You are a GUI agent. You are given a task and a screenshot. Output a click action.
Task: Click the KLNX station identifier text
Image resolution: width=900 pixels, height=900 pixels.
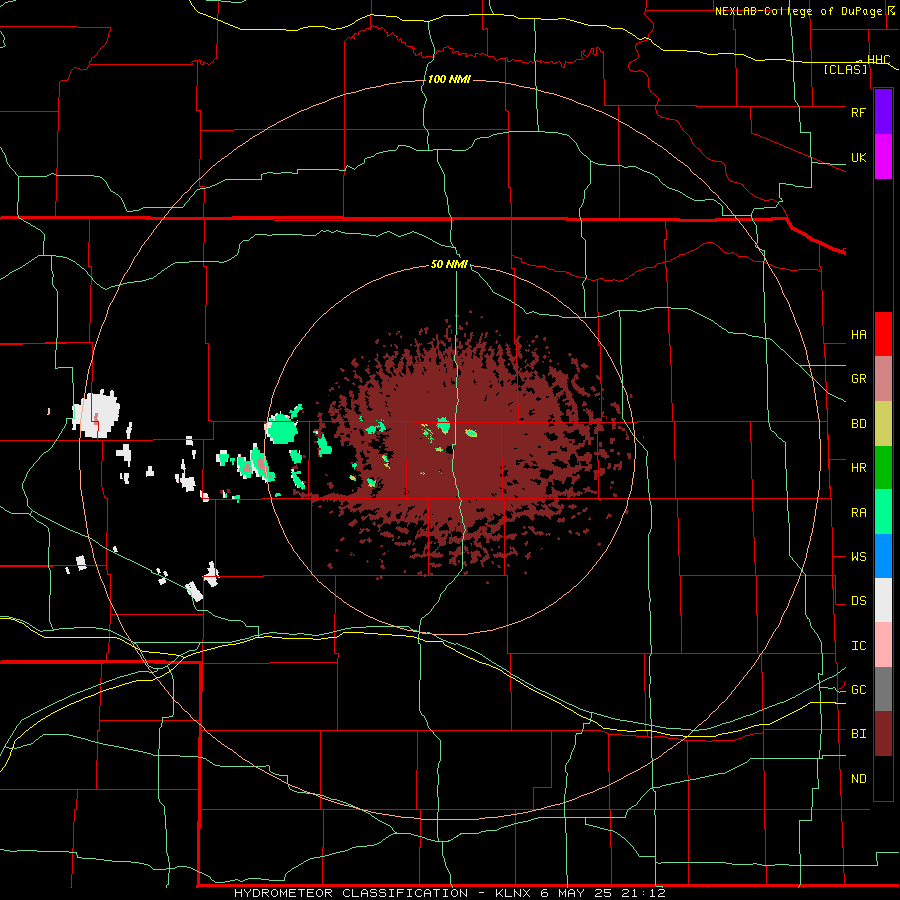(513, 893)
